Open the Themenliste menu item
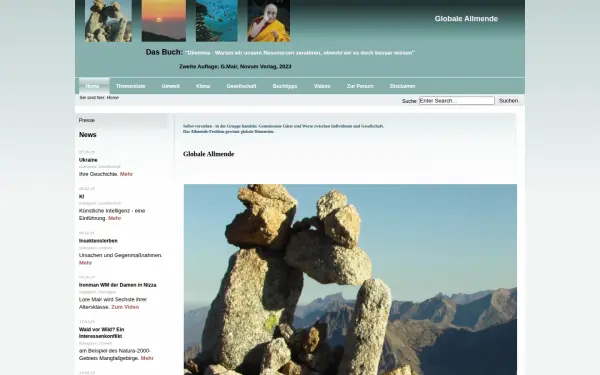This screenshot has width=600, height=375. click(130, 86)
